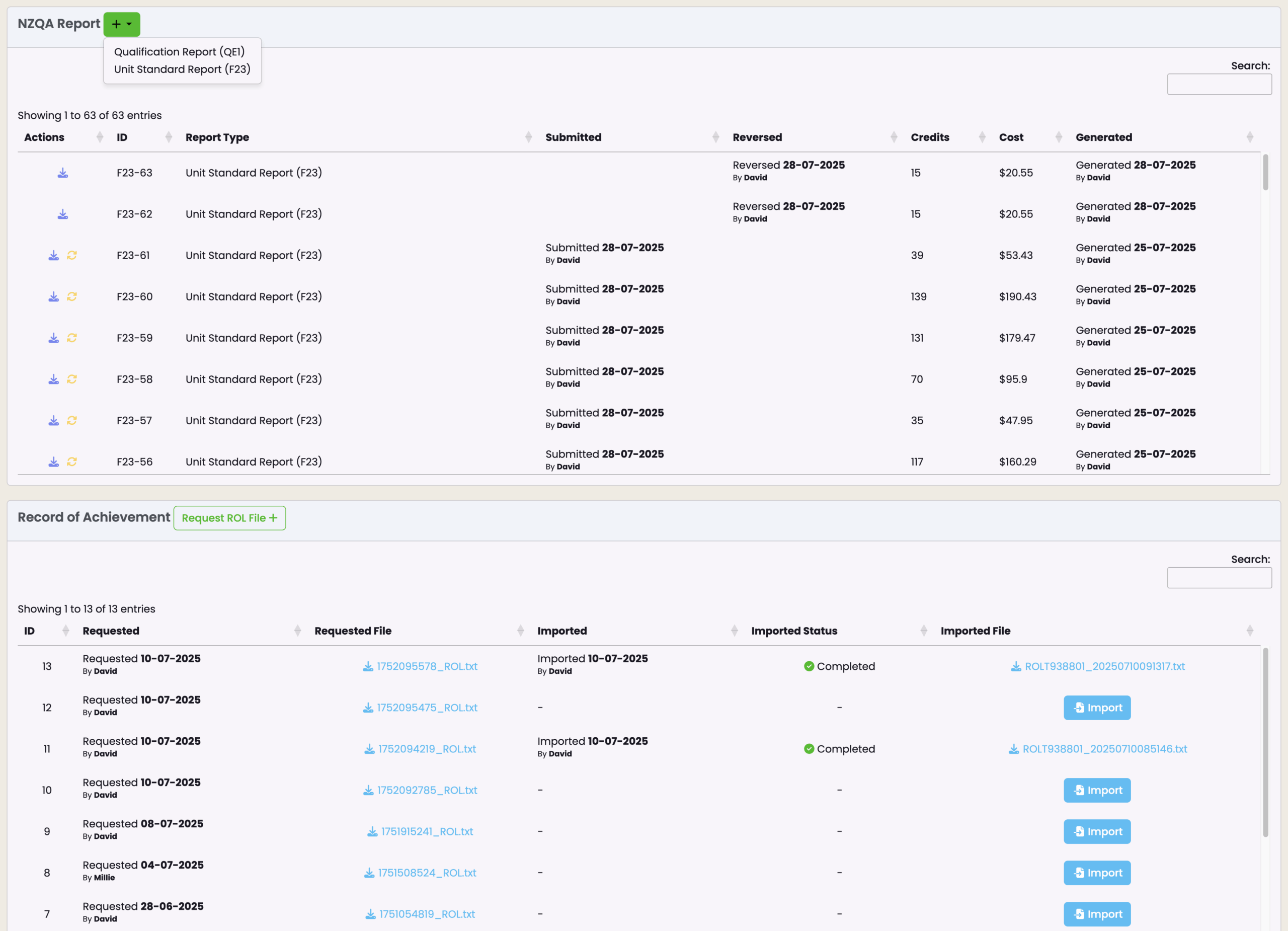Image resolution: width=1288 pixels, height=931 pixels.
Task: Download 1752094219_ROL.txt file
Action: (x=420, y=749)
